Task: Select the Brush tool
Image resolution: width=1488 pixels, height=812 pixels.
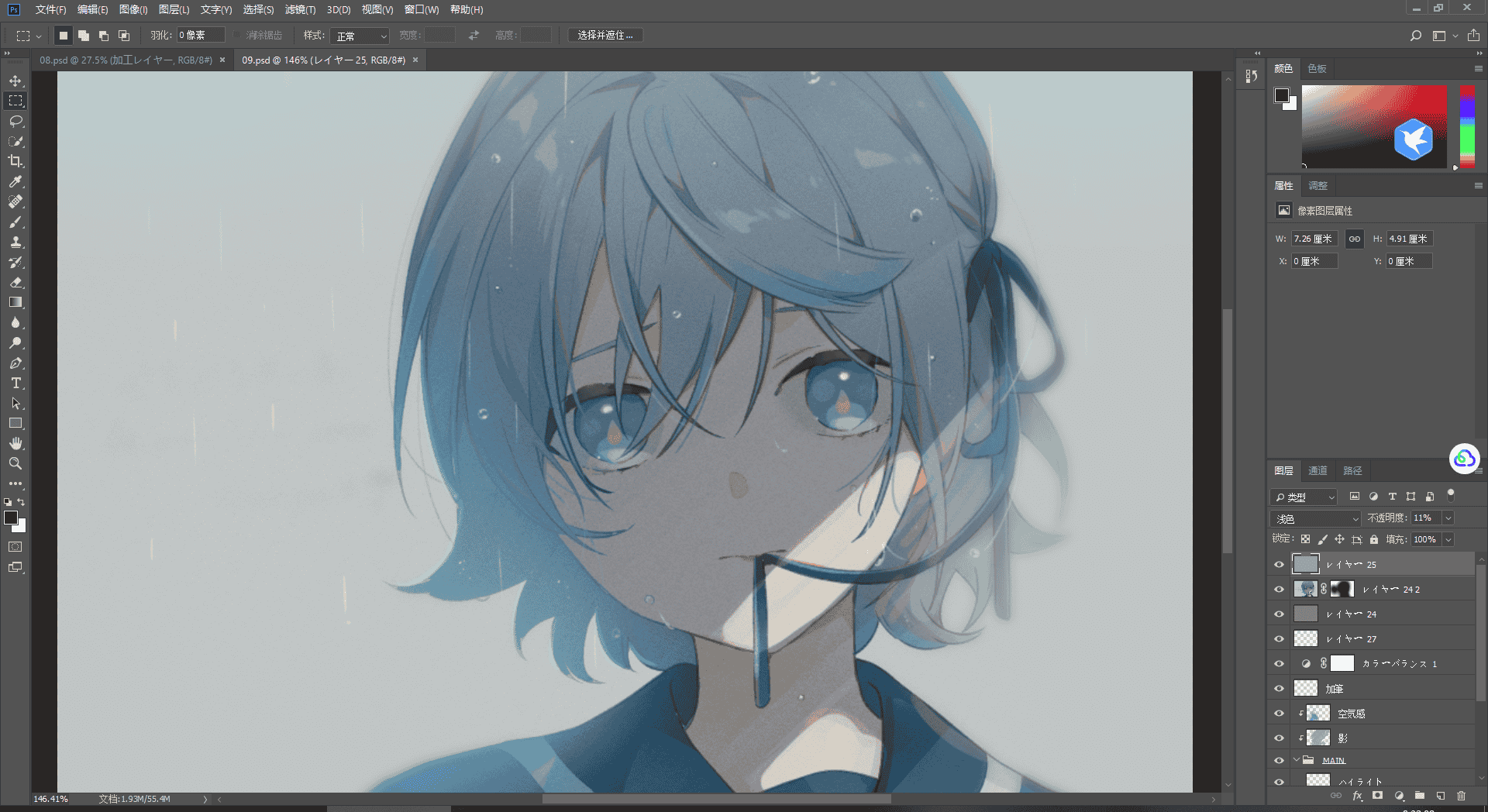Action: coord(15,222)
